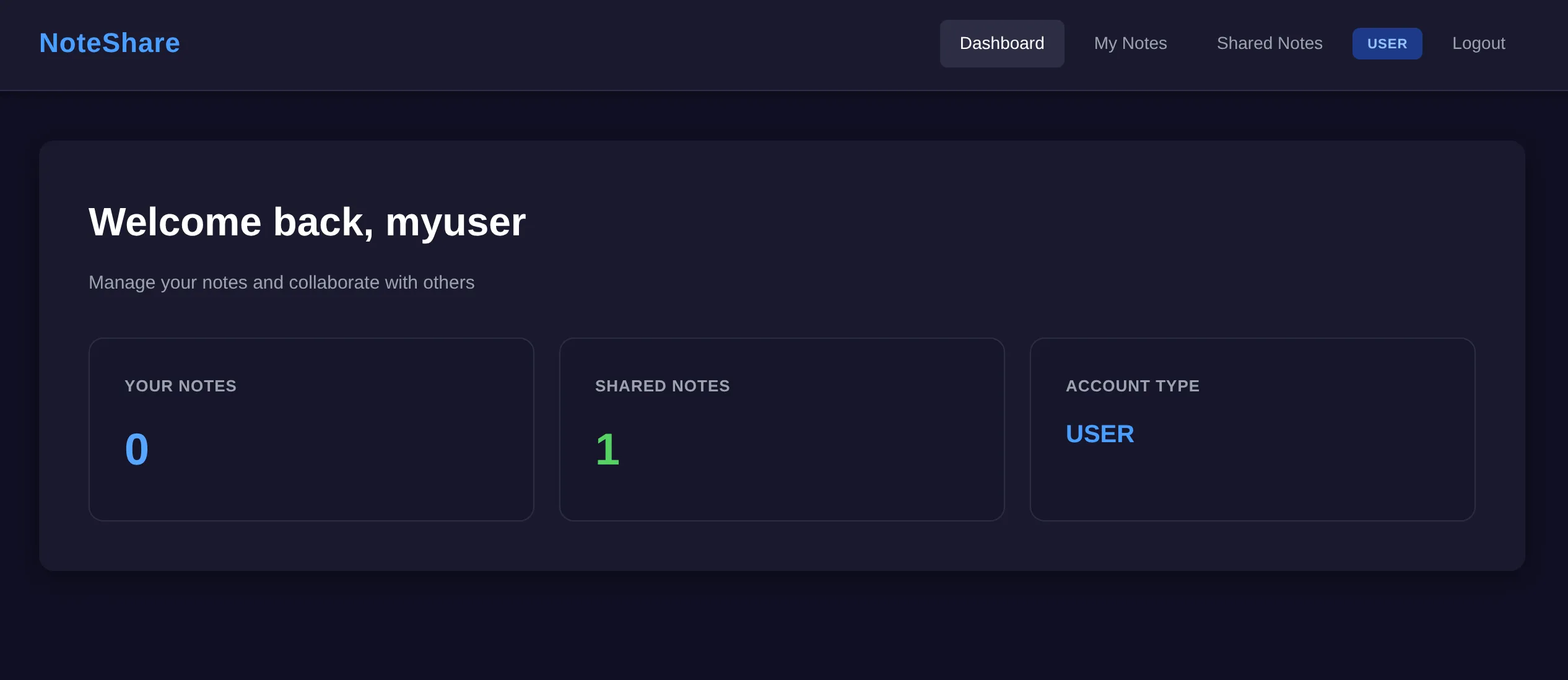Click Logout to sign out
The height and width of the screenshot is (680, 1568).
(x=1478, y=43)
